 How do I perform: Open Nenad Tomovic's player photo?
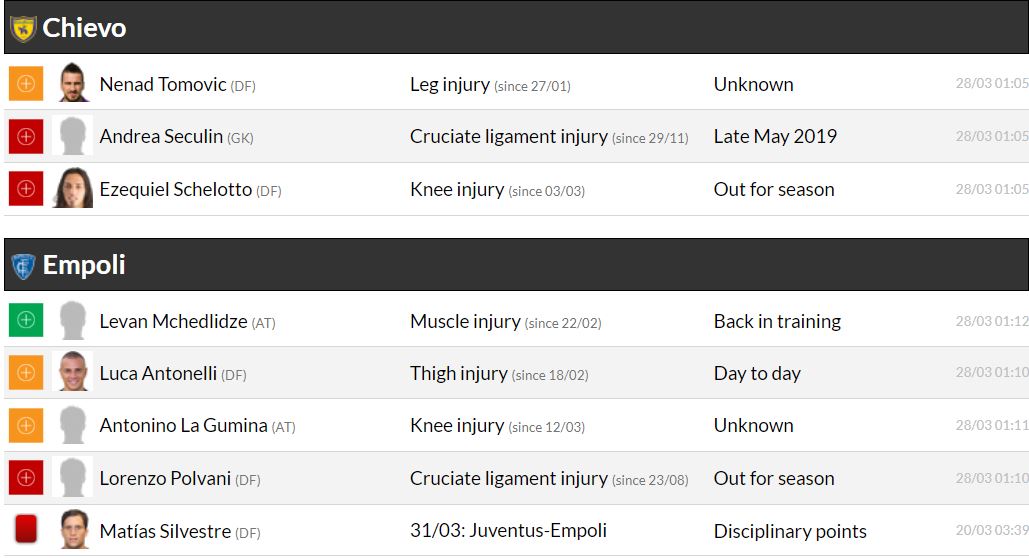[x=72, y=84]
